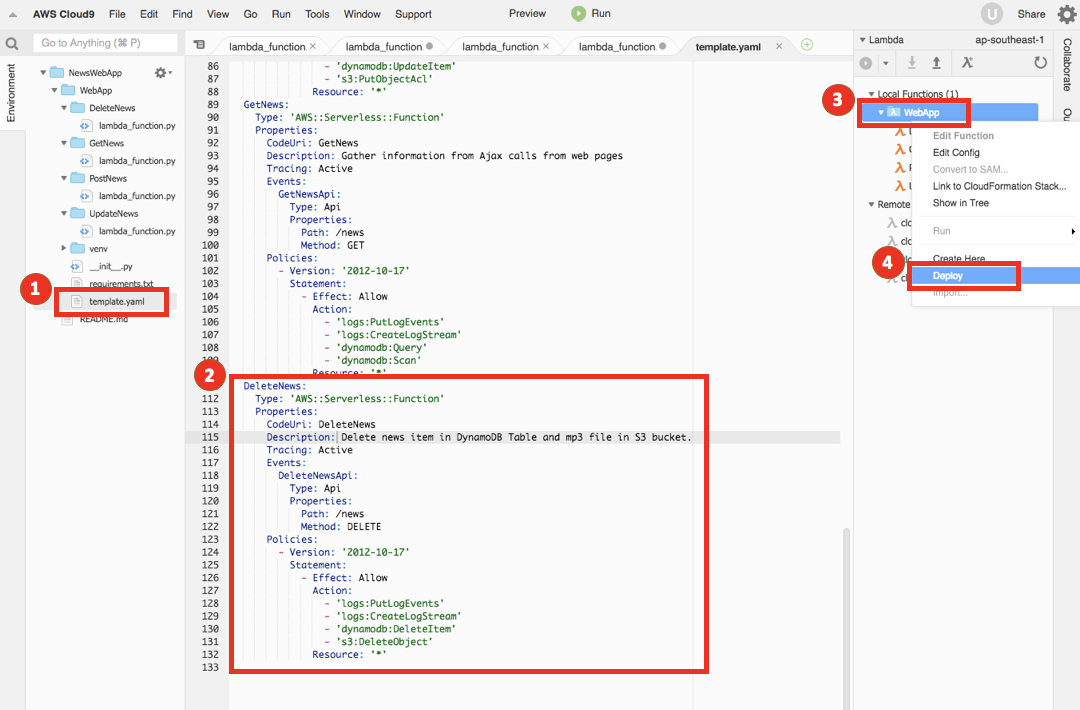Open the Support menu

(x=413, y=14)
